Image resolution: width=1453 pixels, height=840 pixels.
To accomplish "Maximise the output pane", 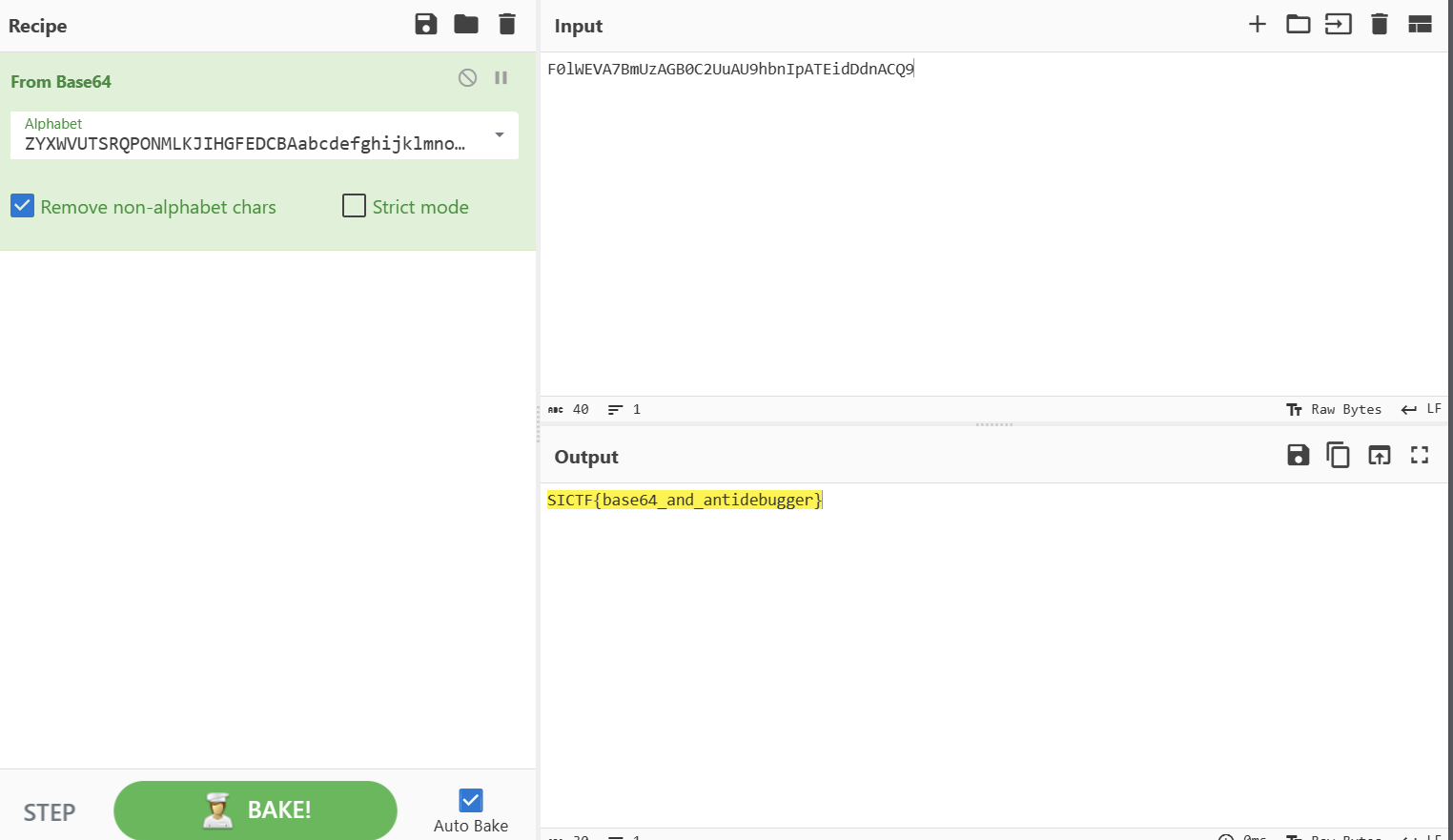I will click(1420, 456).
